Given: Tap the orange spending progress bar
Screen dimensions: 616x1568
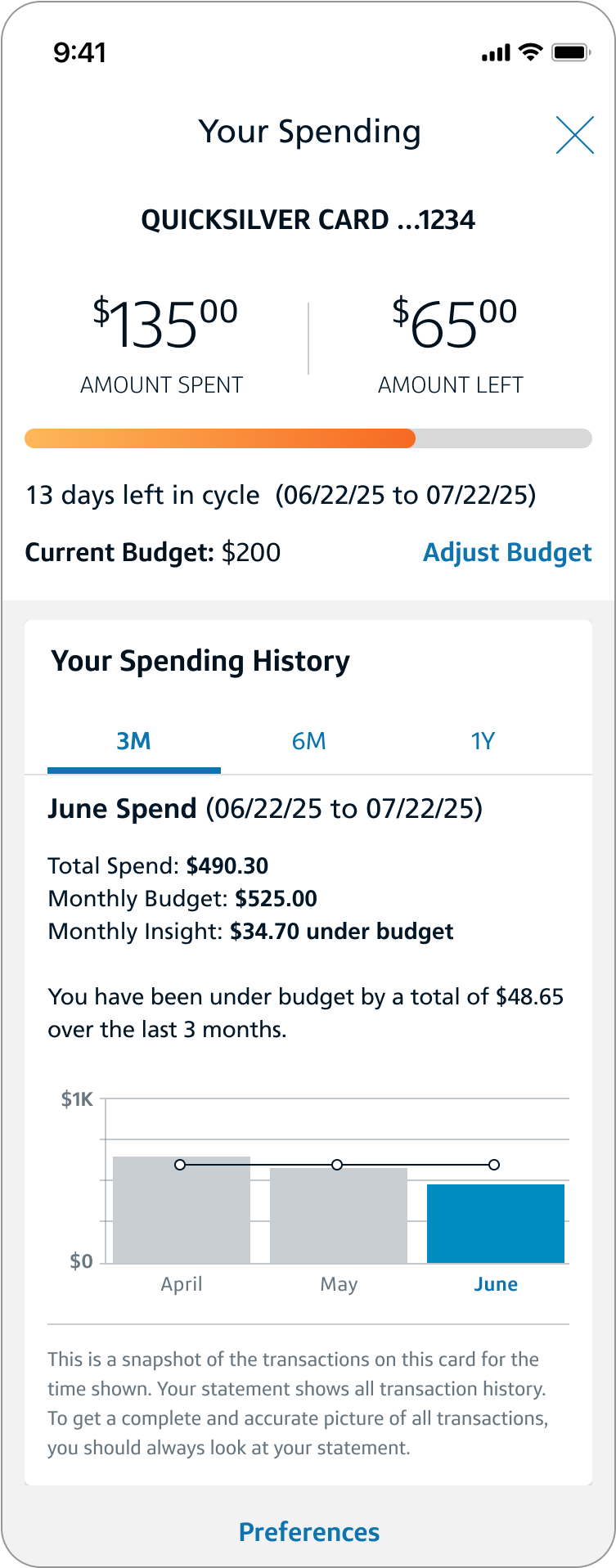Looking at the screenshot, I should pos(221,438).
